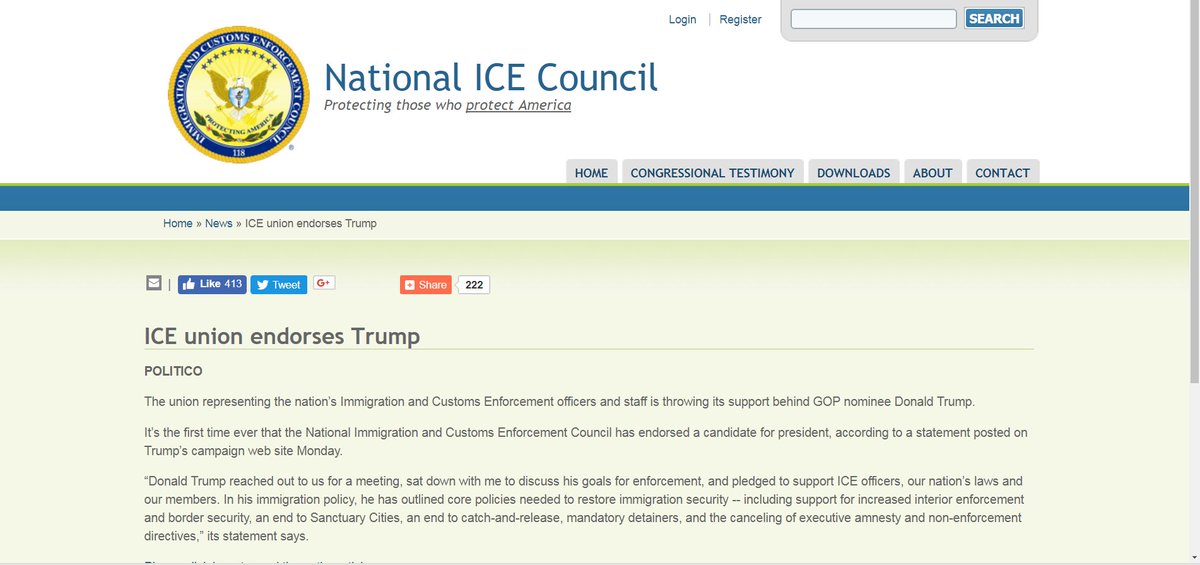The image size is (1200, 565).
Task: Go to the HOME nav tab
Action: pyautogui.click(x=591, y=172)
